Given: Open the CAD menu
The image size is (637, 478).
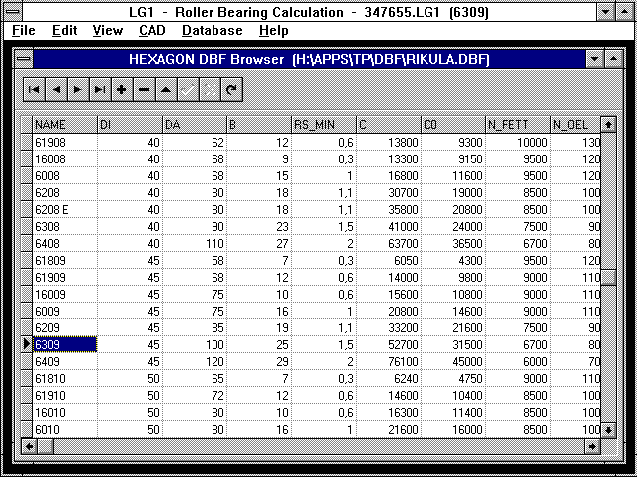Looking at the screenshot, I should pos(152,31).
